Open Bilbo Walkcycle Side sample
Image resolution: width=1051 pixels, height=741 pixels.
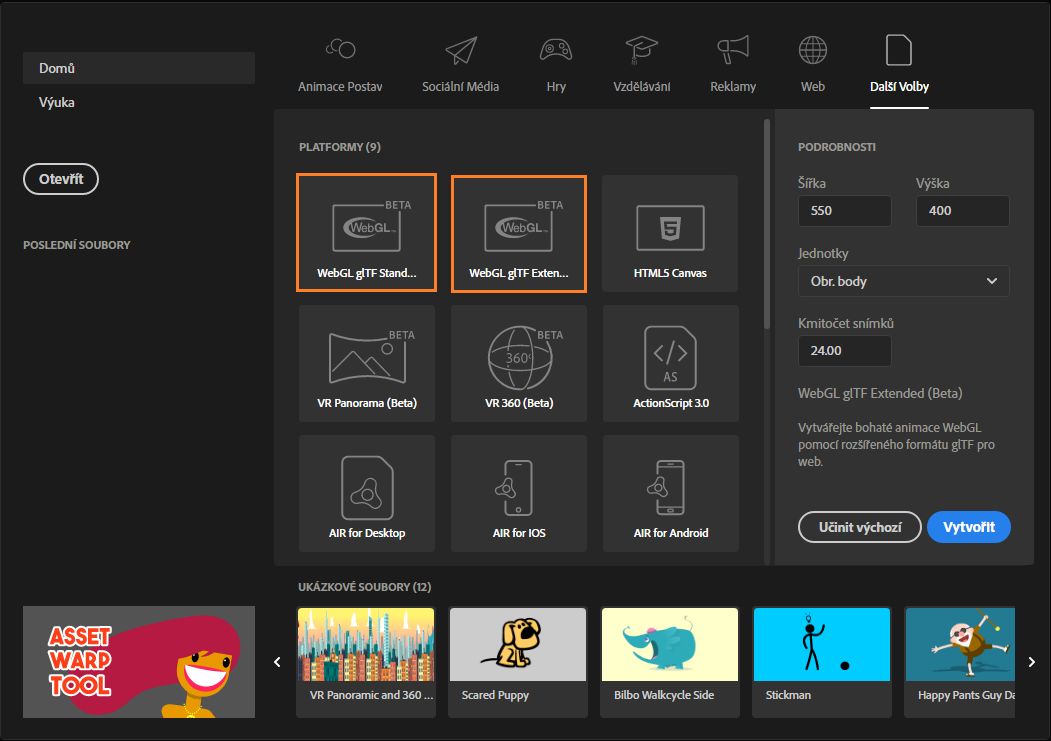[670, 662]
